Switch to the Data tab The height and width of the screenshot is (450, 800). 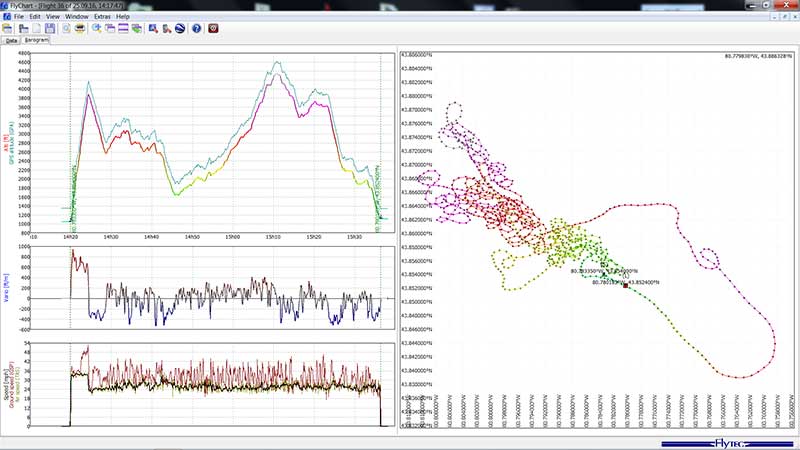coord(11,40)
